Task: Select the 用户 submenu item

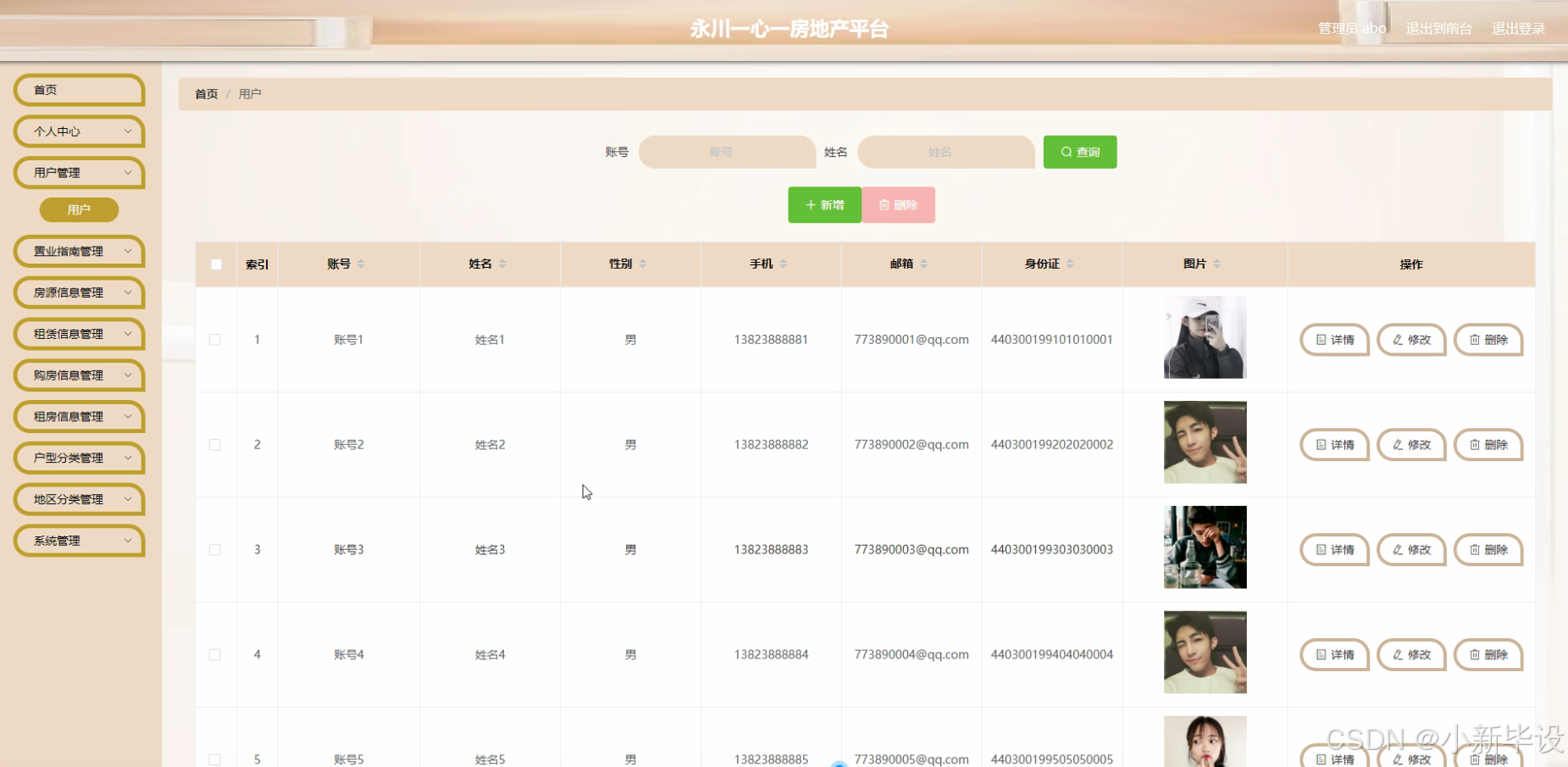Action: 79,209
